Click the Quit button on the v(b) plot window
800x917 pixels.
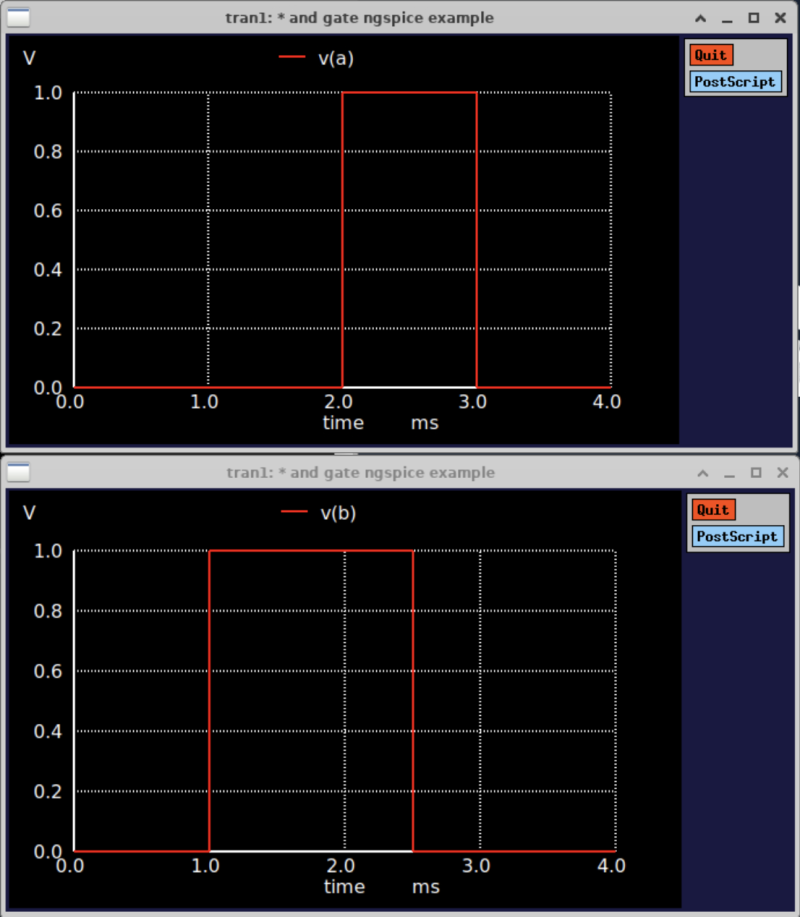coord(713,510)
